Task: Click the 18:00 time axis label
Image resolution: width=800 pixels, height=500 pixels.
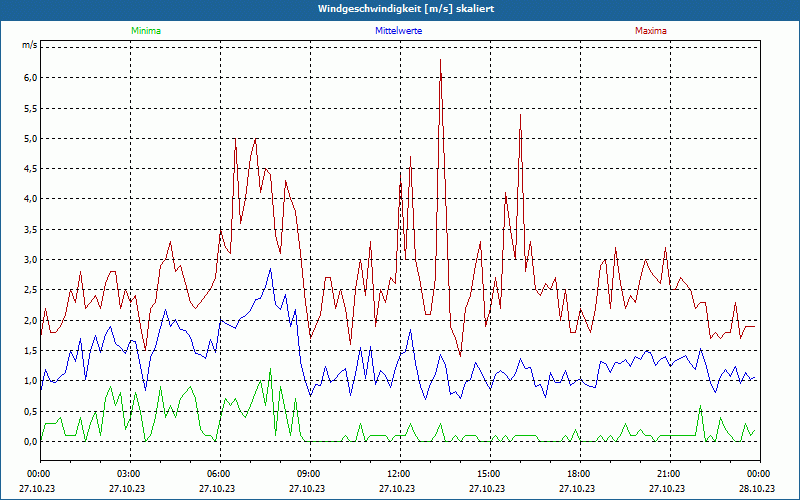Action: tap(578, 473)
